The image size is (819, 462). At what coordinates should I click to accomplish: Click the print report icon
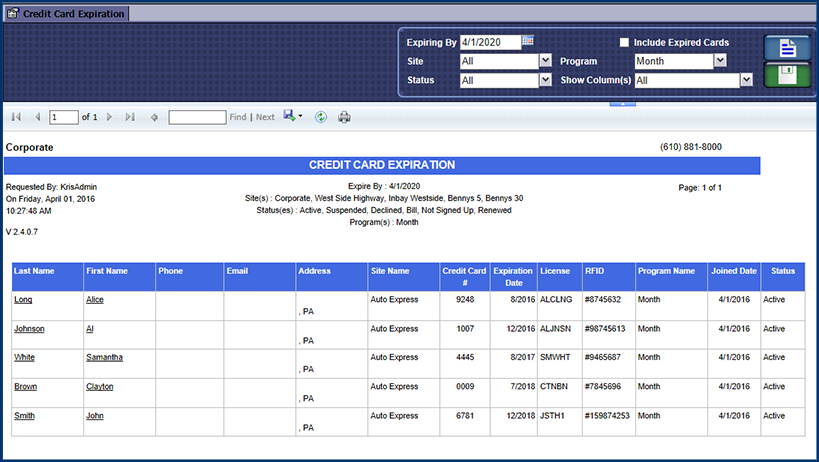coord(344,117)
